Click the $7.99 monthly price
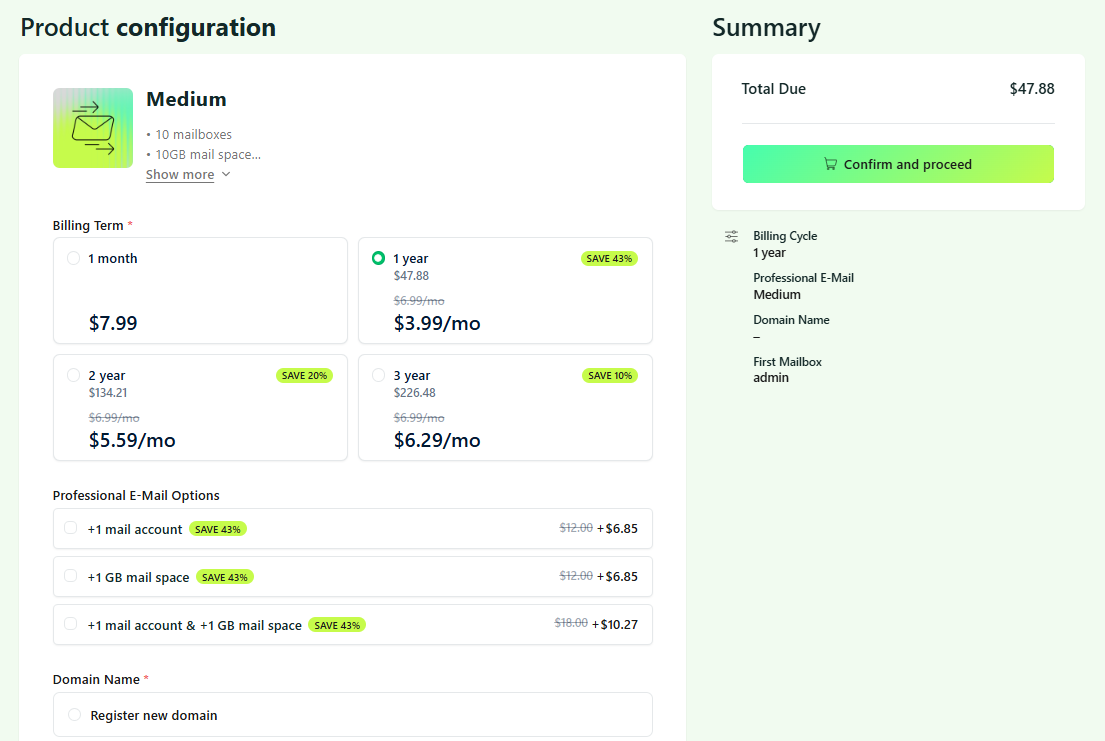The image size is (1105, 741). [113, 323]
